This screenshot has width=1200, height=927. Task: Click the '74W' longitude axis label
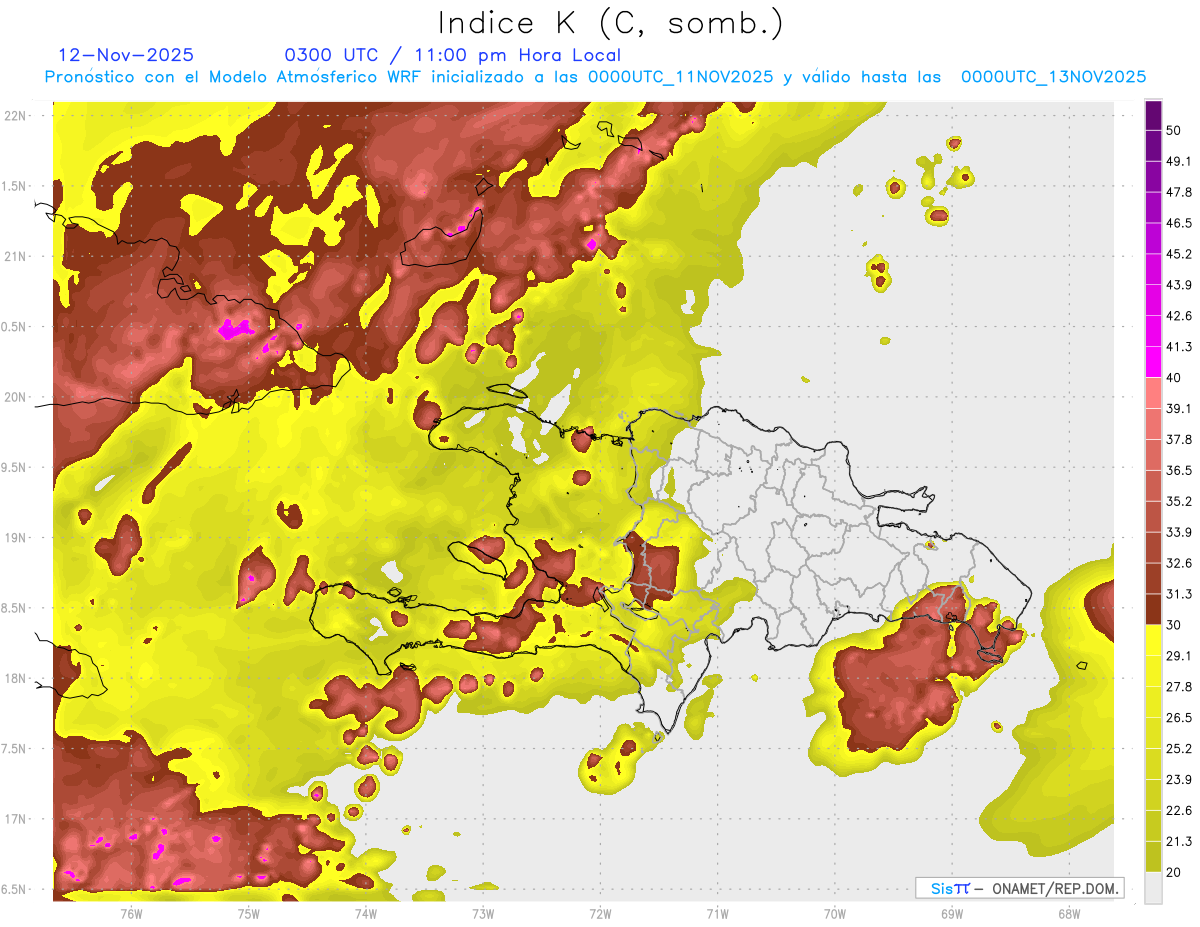point(366,913)
